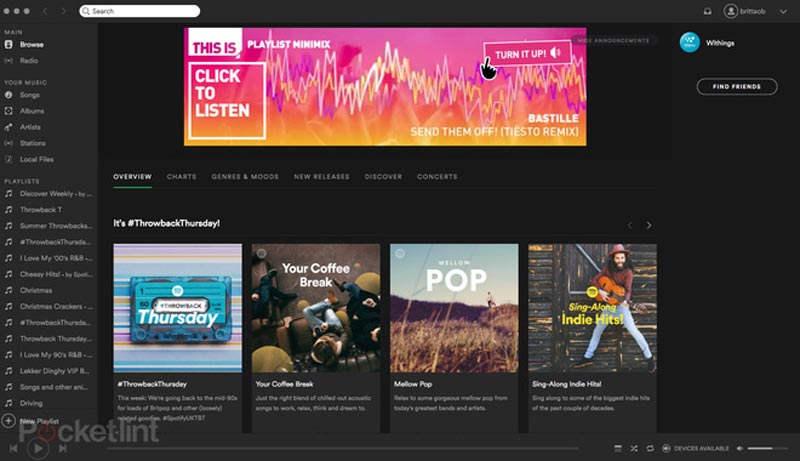This screenshot has width=800, height=461.
Task: Switch to the Charts tab
Action: [181, 177]
